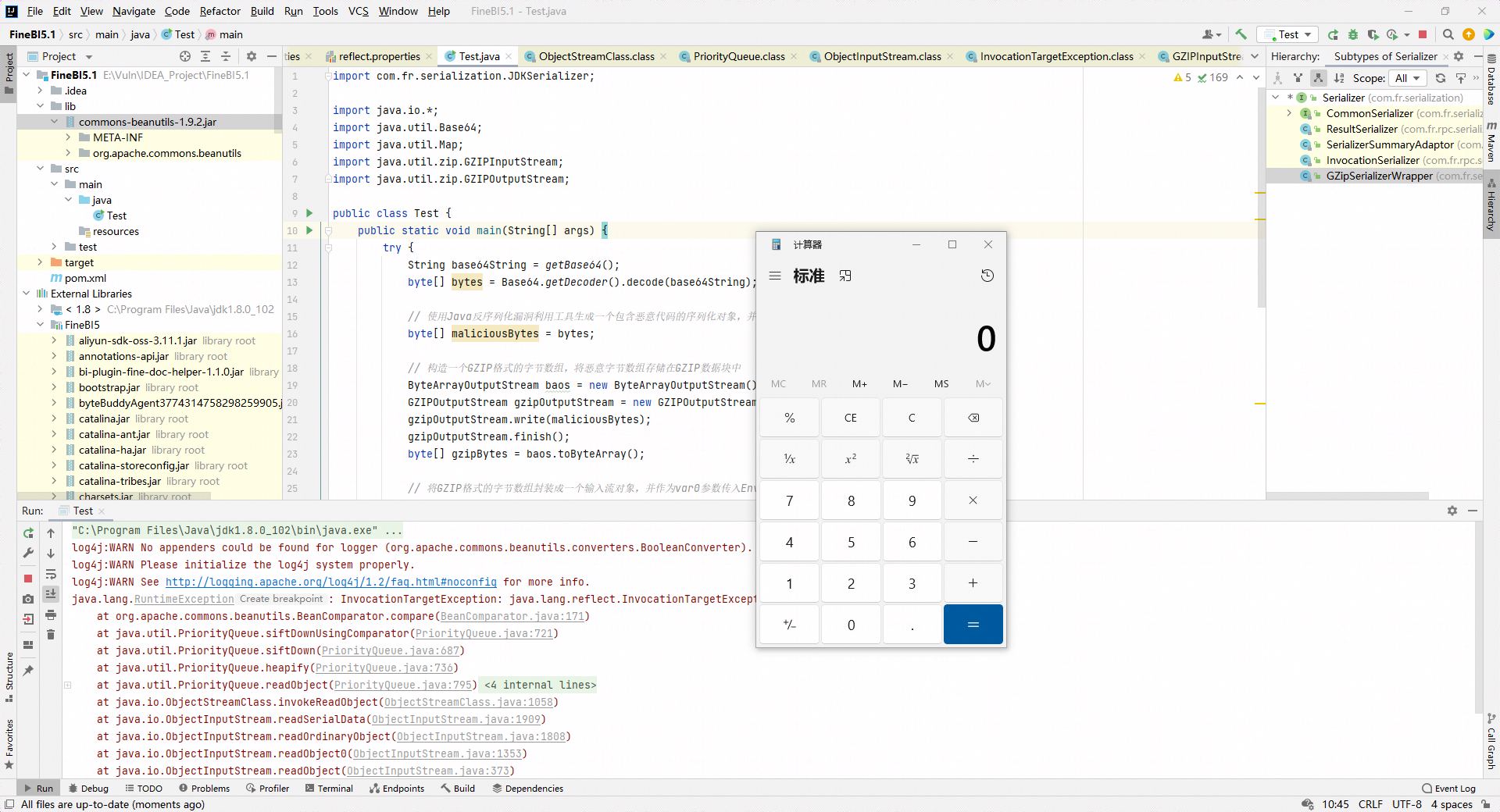Collapse all nodes in Project panel
Screen dimensions: 1500x812
pyautogui.click(x=226, y=56)
